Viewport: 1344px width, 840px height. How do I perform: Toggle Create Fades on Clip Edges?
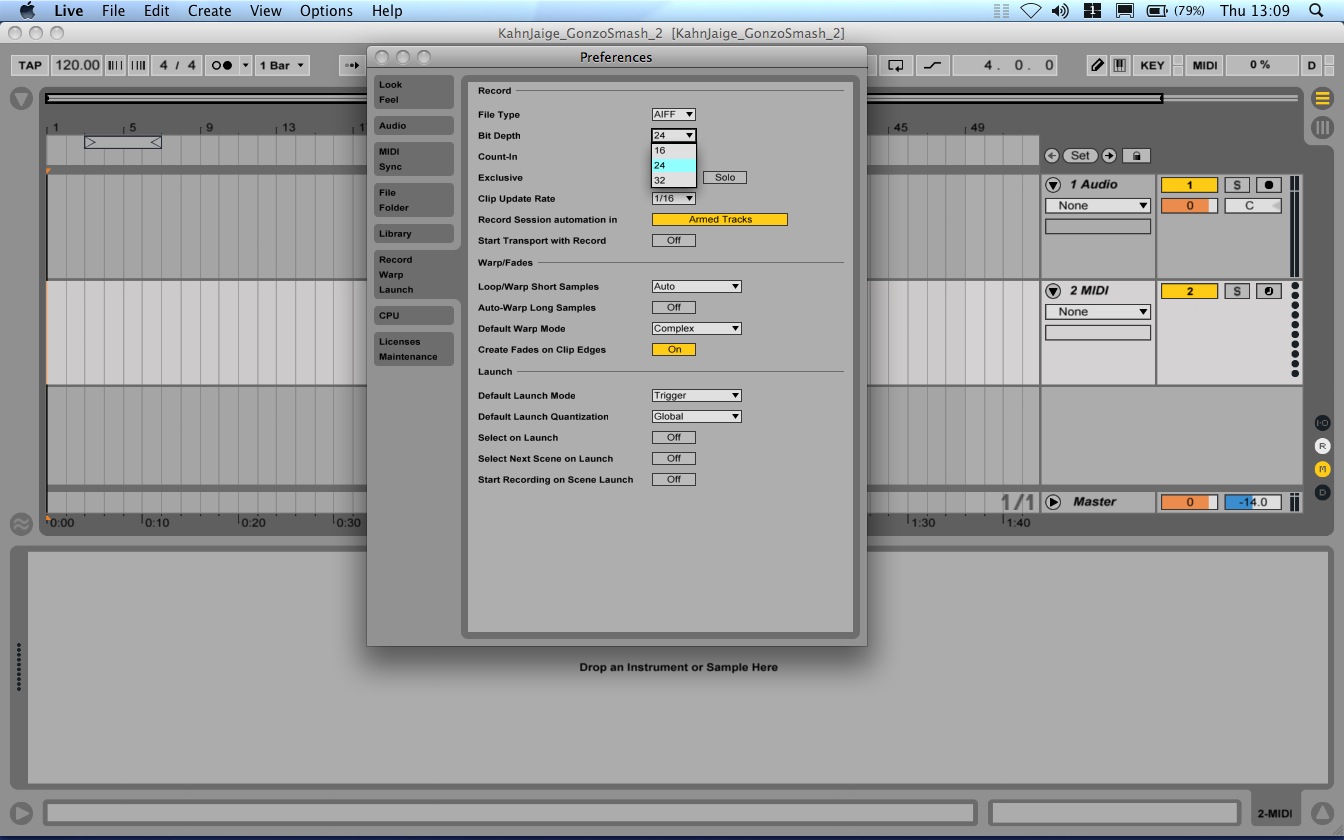click(673, 350)
